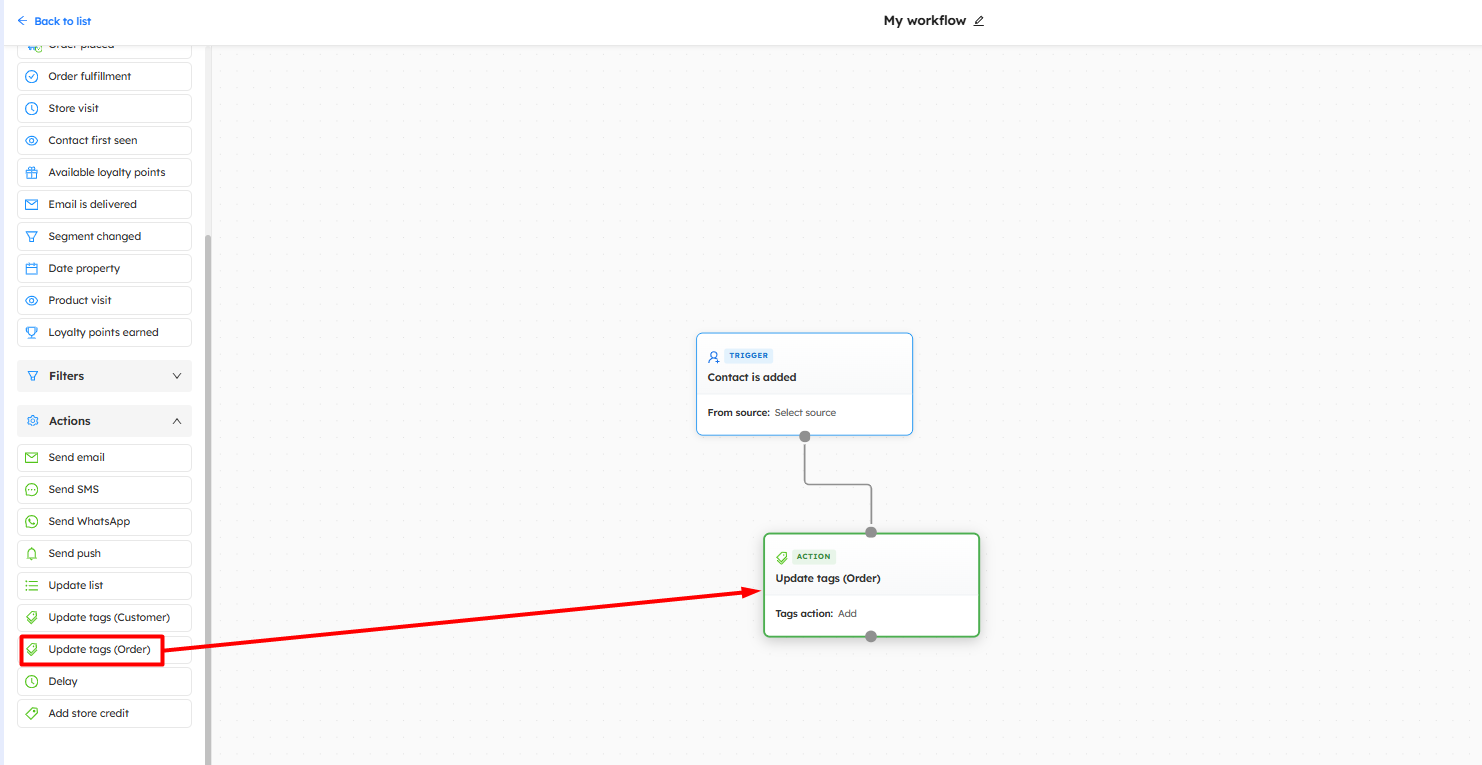Collapse the Actions section chevron

177,421
